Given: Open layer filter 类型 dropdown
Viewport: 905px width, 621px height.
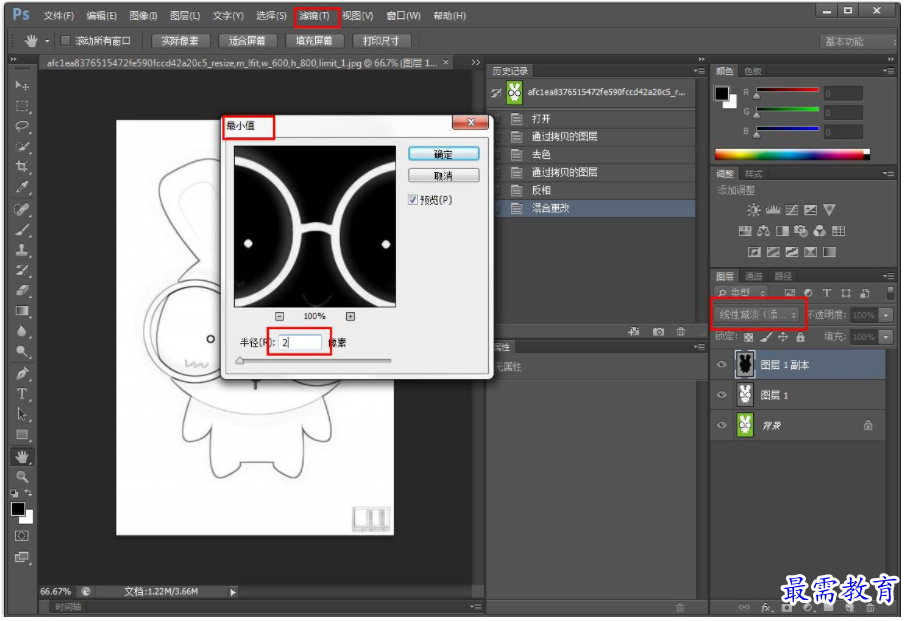Looking at the screenshot, I should click(x=741, y=293).
